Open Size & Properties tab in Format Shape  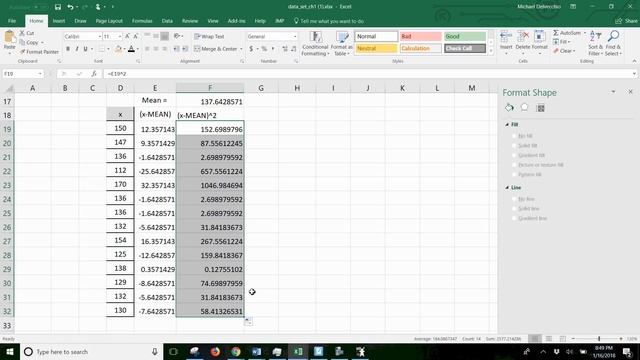(541, 108)
